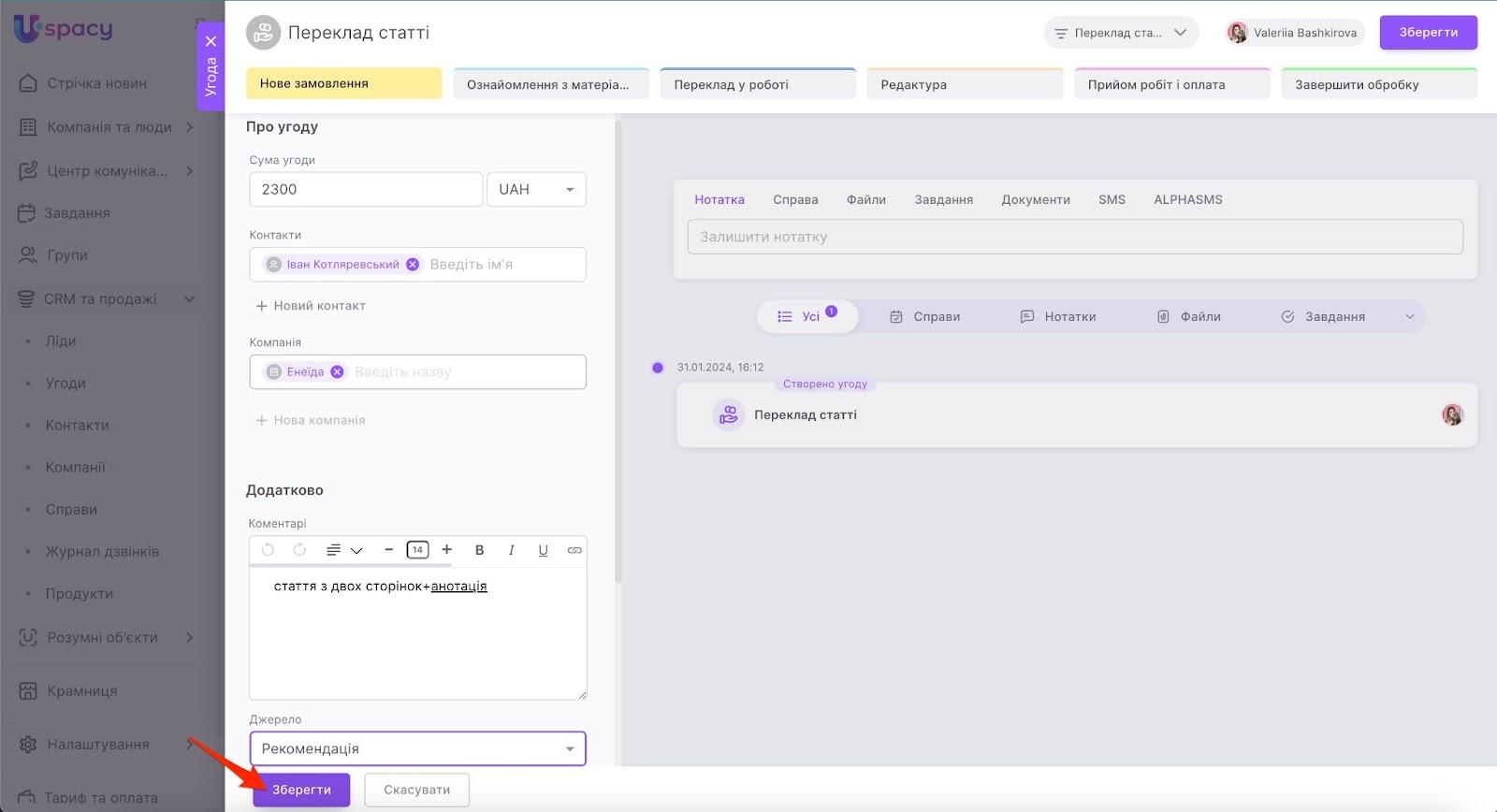Increase font size with plus icon
The width and height of the screenshot is (1497, 812).
[x=446, y=550]
